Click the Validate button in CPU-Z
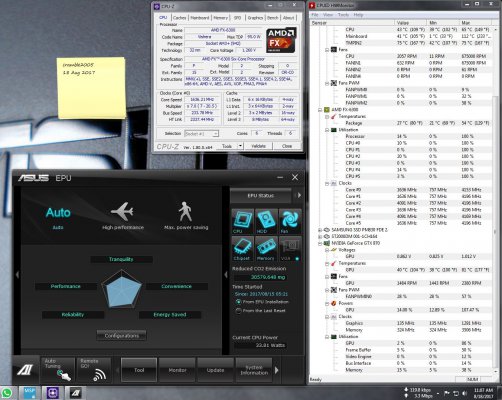 [258, 146]
